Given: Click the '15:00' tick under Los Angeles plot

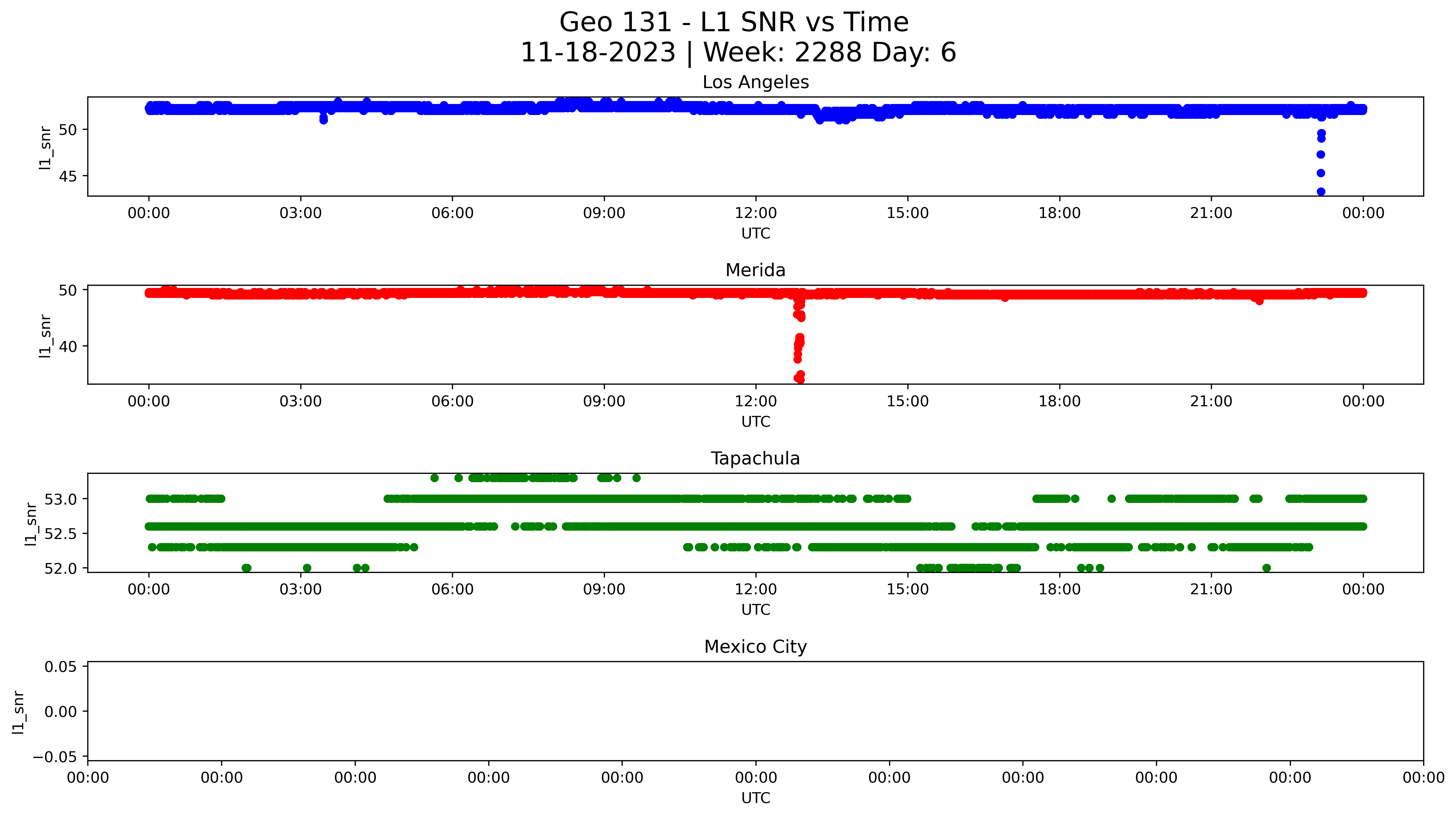Looking at the screenshot, I should click(908, 214).
